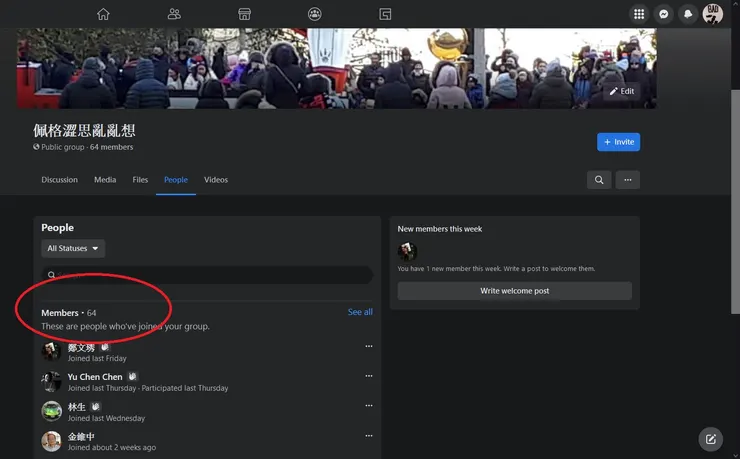Open the nine-dot Menu grid icon
740x459 pixels.
(639, 14)
